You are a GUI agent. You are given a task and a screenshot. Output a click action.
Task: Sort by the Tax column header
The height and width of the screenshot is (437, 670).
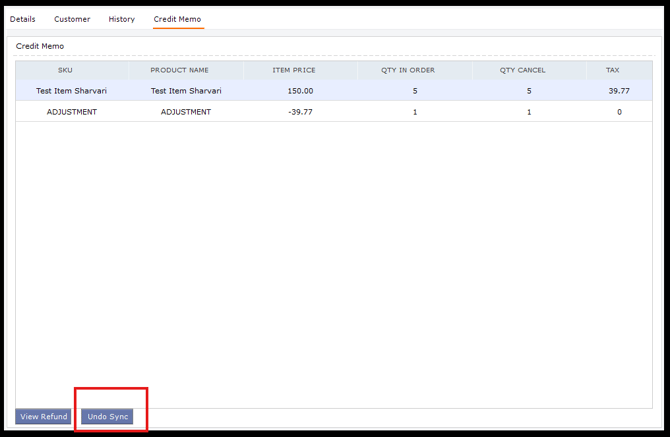[x=612, y=70]
